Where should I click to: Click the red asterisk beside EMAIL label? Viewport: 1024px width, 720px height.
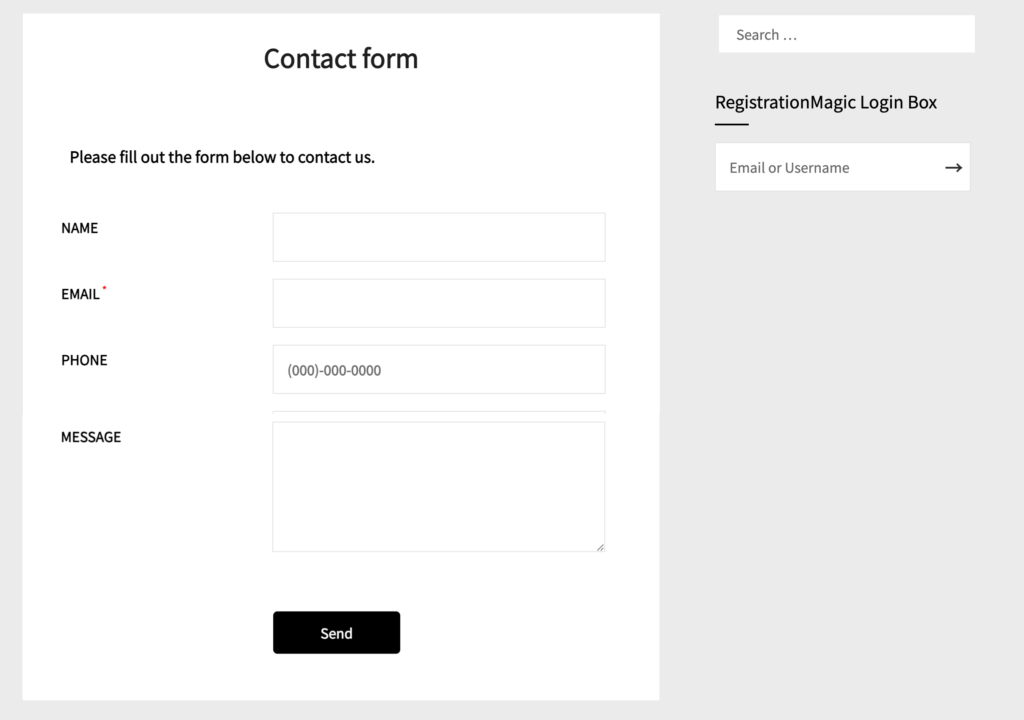click(x=105, y=288)
